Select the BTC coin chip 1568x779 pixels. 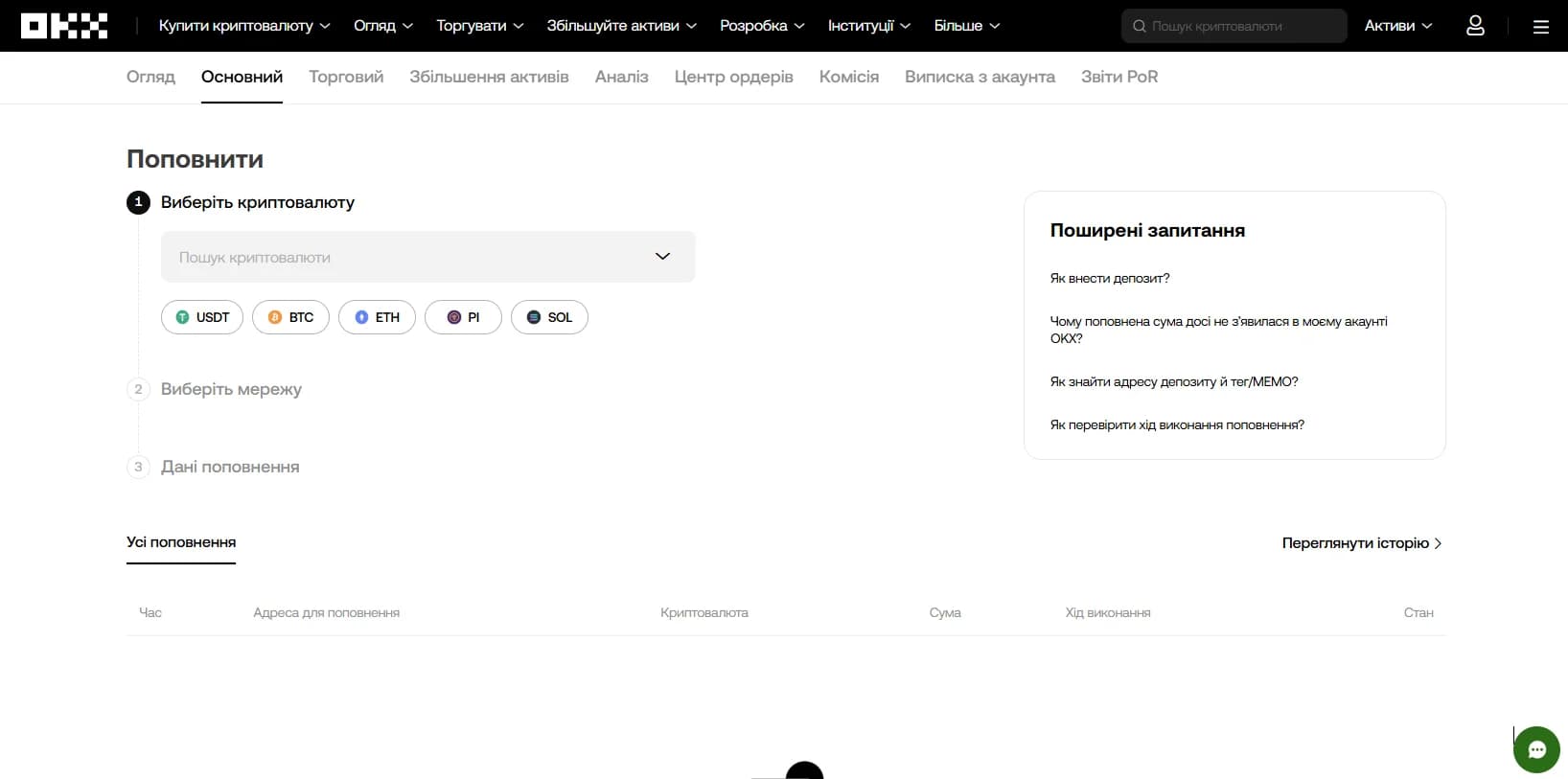pos(290,317)
